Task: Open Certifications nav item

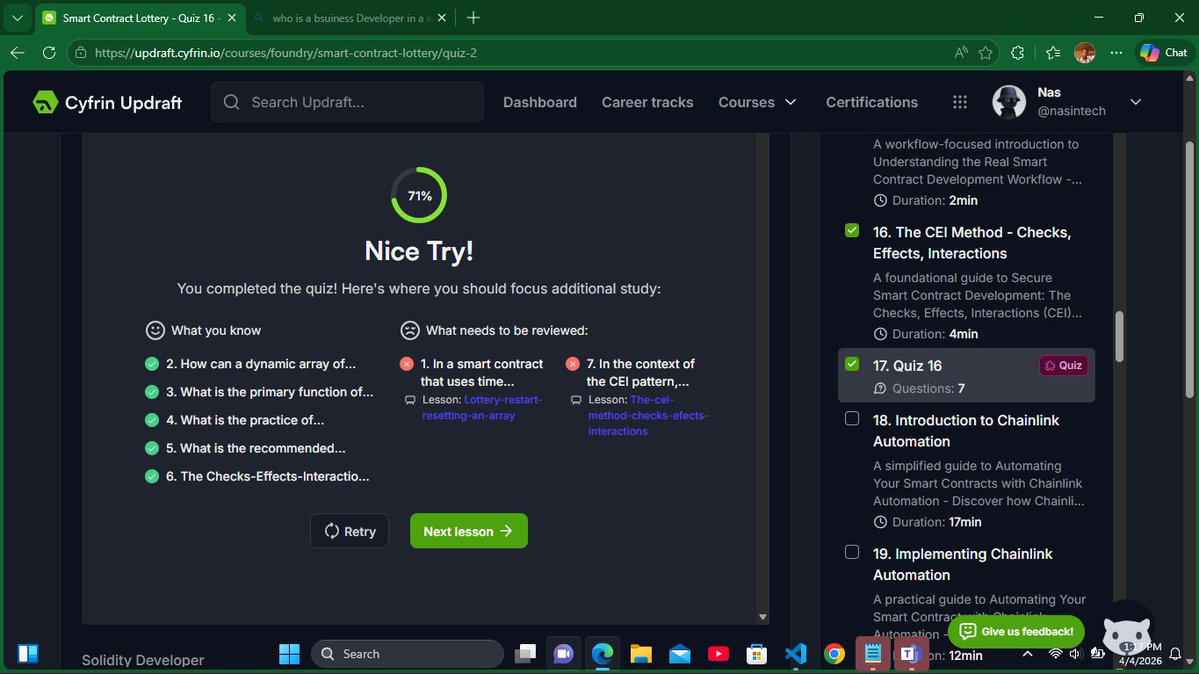Action: [x=871, y=102]
